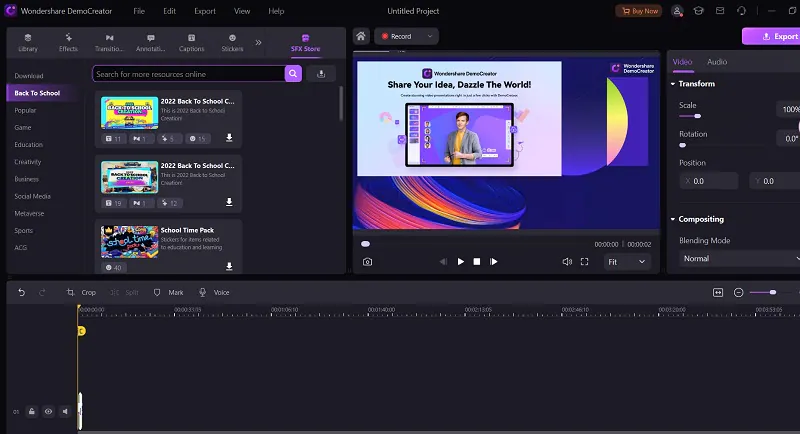The height and width of the screenshot is (434, 800).
Task: Collapse the Transform section
Action: [673, 84]
